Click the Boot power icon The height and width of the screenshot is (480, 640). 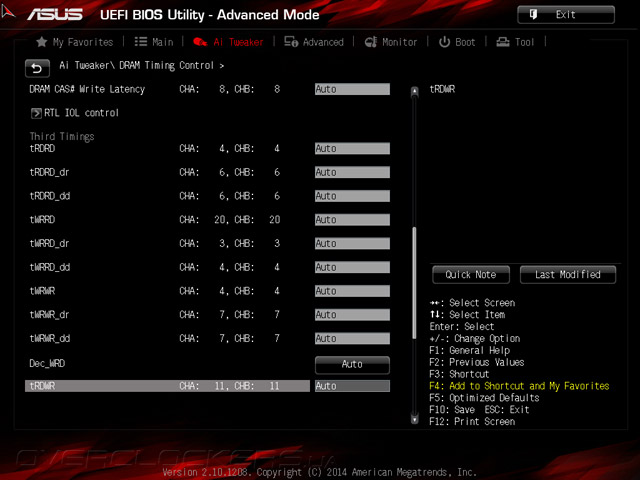point(444,42)
